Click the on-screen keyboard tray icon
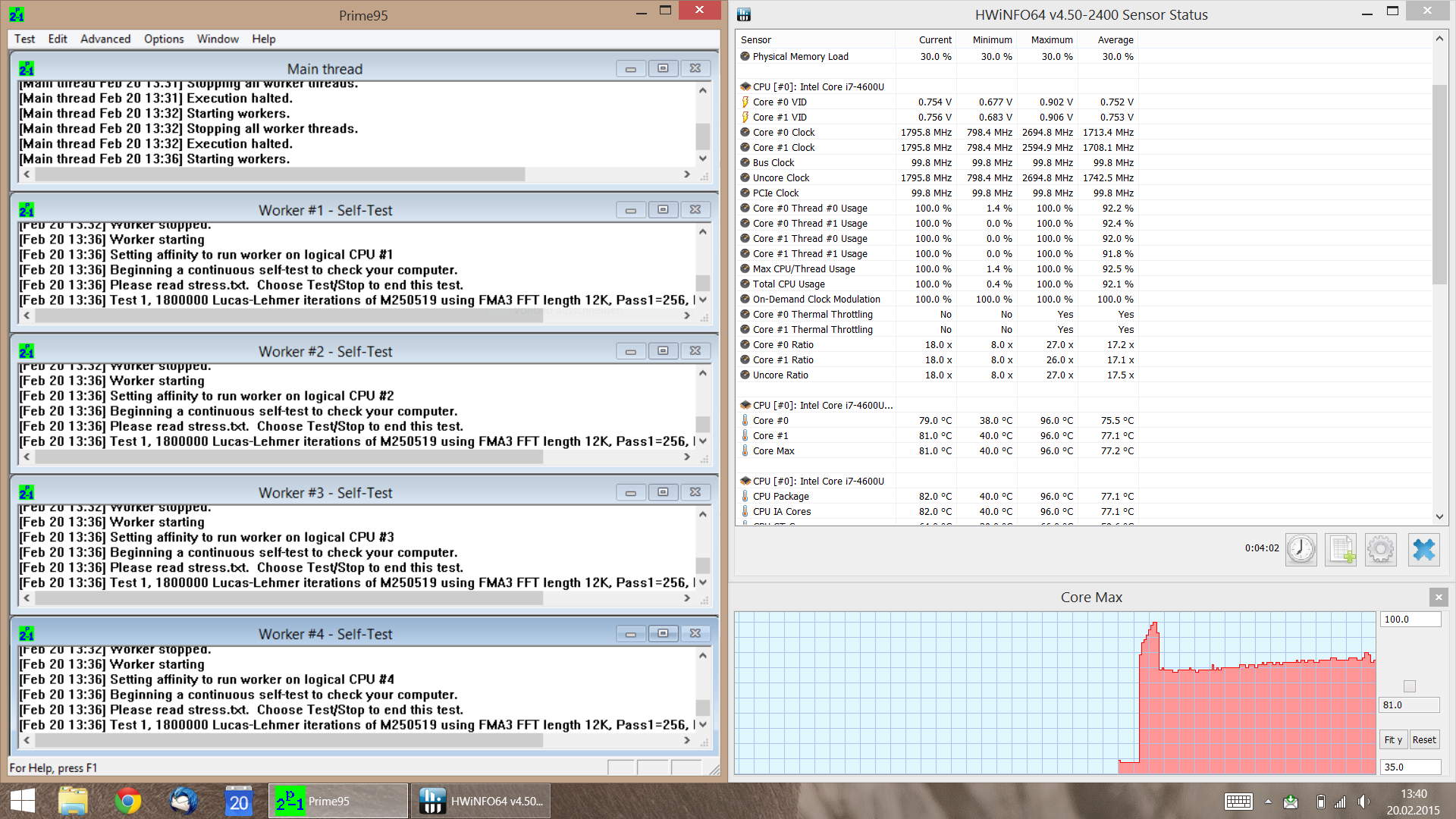The image size is (1456, 819). click(1238, 802)
